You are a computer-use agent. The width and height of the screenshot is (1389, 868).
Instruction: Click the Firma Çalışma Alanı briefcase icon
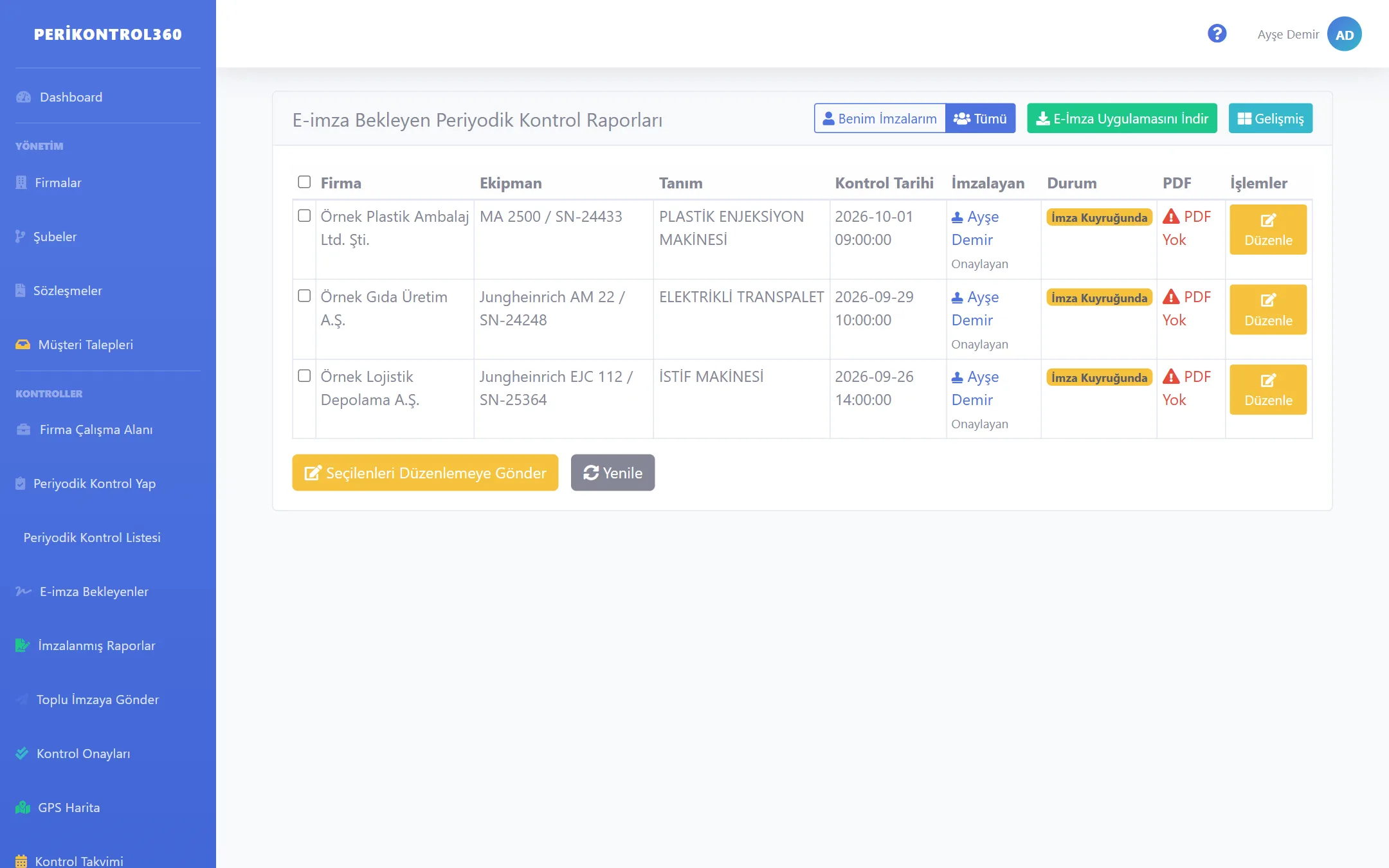point(23,429)
